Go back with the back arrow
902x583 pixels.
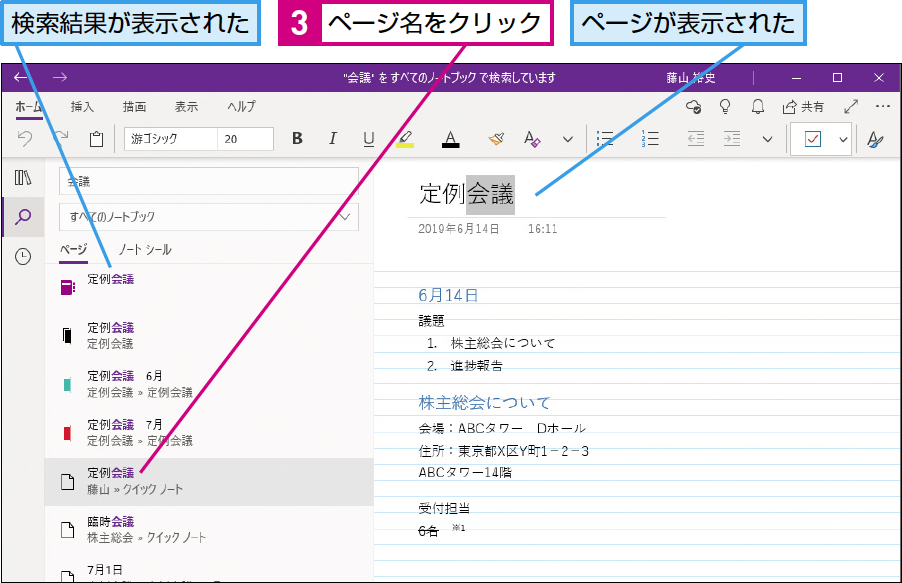(21, 77)
